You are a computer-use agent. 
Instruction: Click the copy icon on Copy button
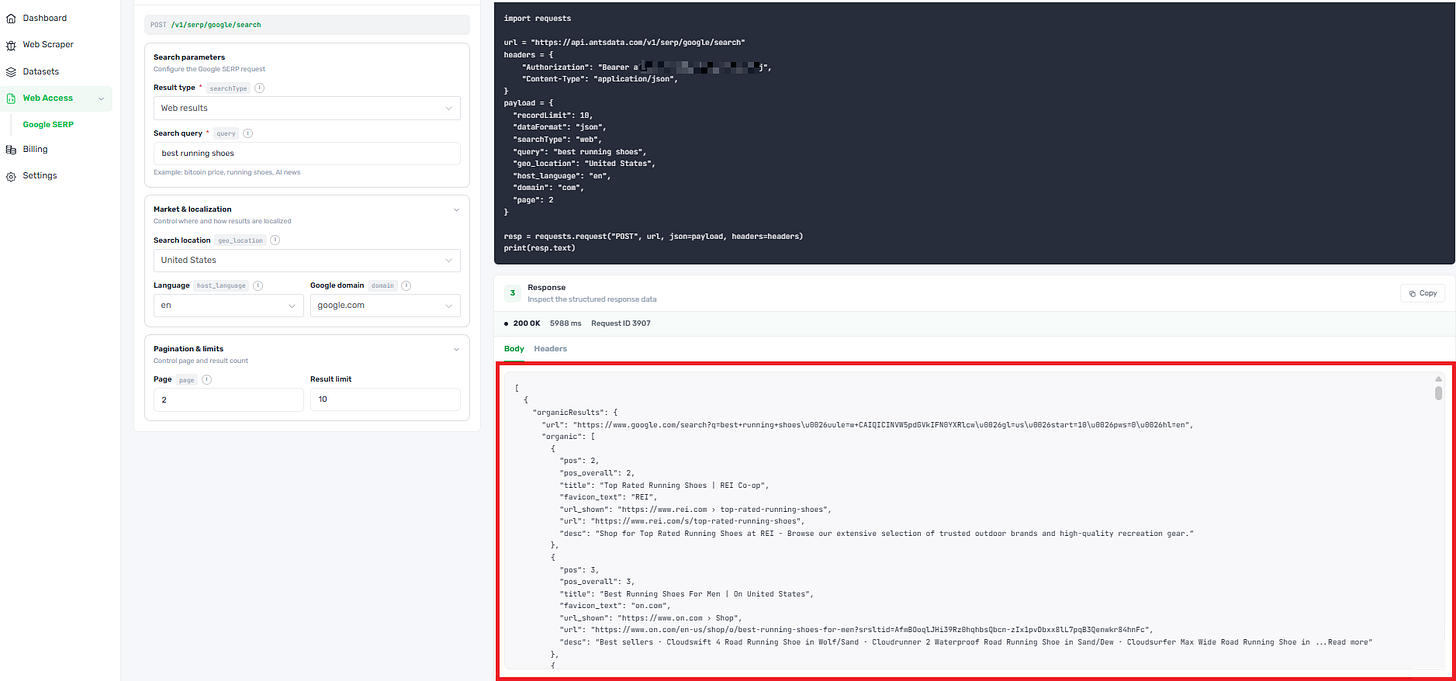1412,293
